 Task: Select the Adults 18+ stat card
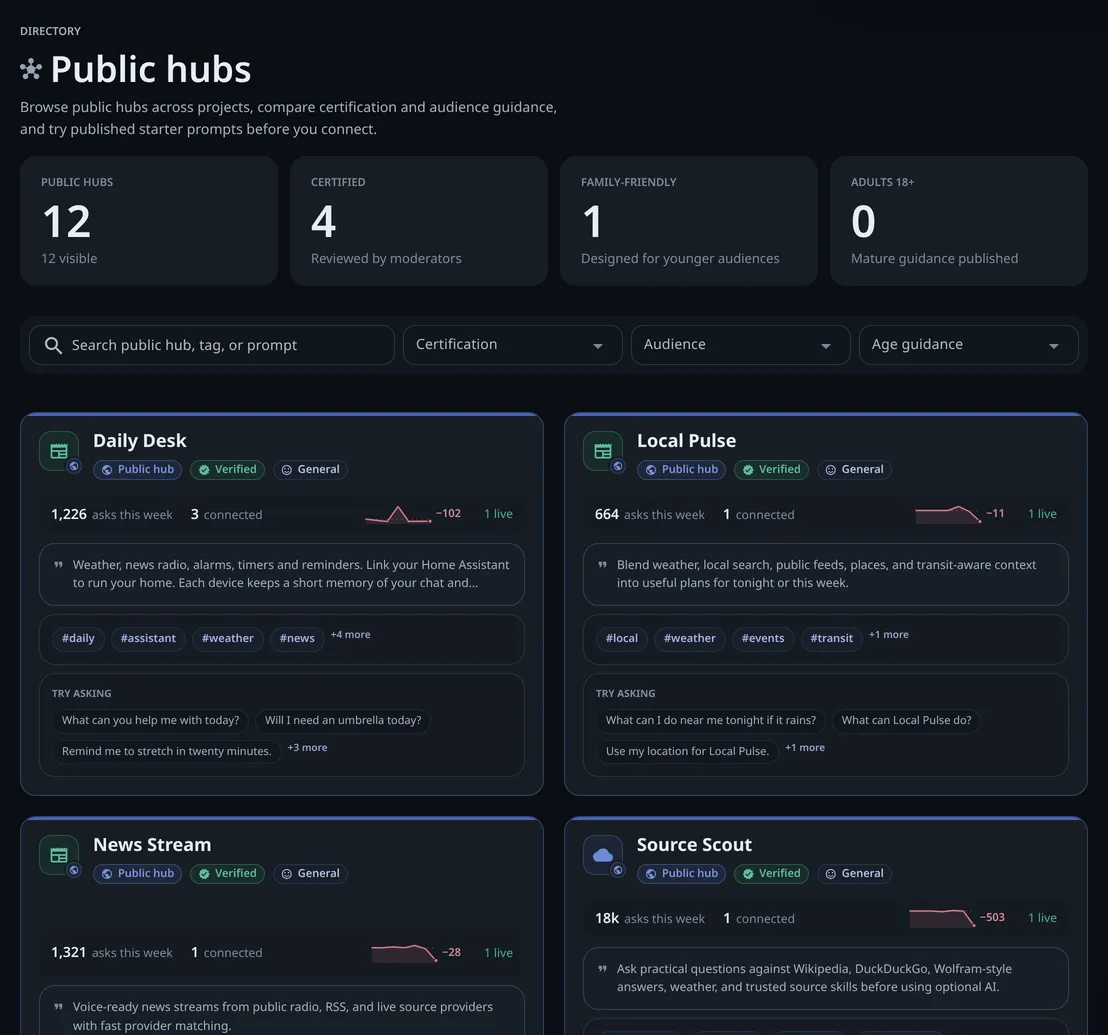959,220
